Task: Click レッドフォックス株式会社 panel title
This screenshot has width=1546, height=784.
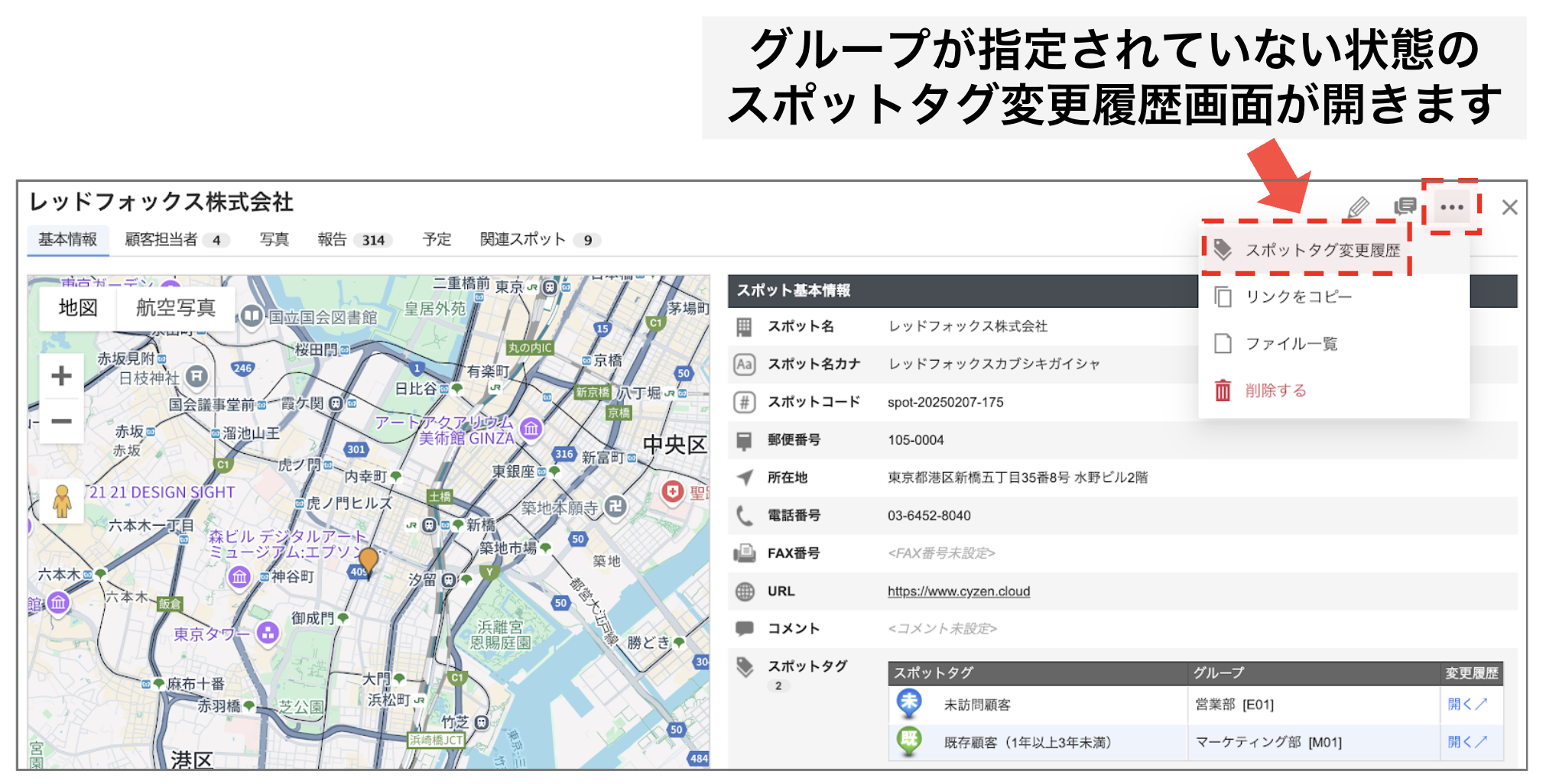Action: [x=161, y=202]
